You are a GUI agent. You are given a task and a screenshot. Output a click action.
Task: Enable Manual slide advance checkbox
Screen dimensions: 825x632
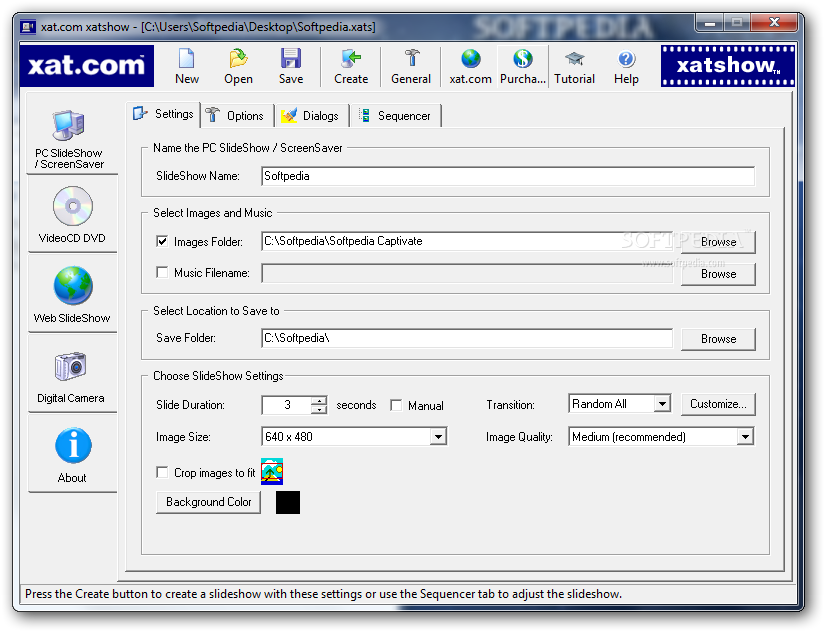coord(396,405)
